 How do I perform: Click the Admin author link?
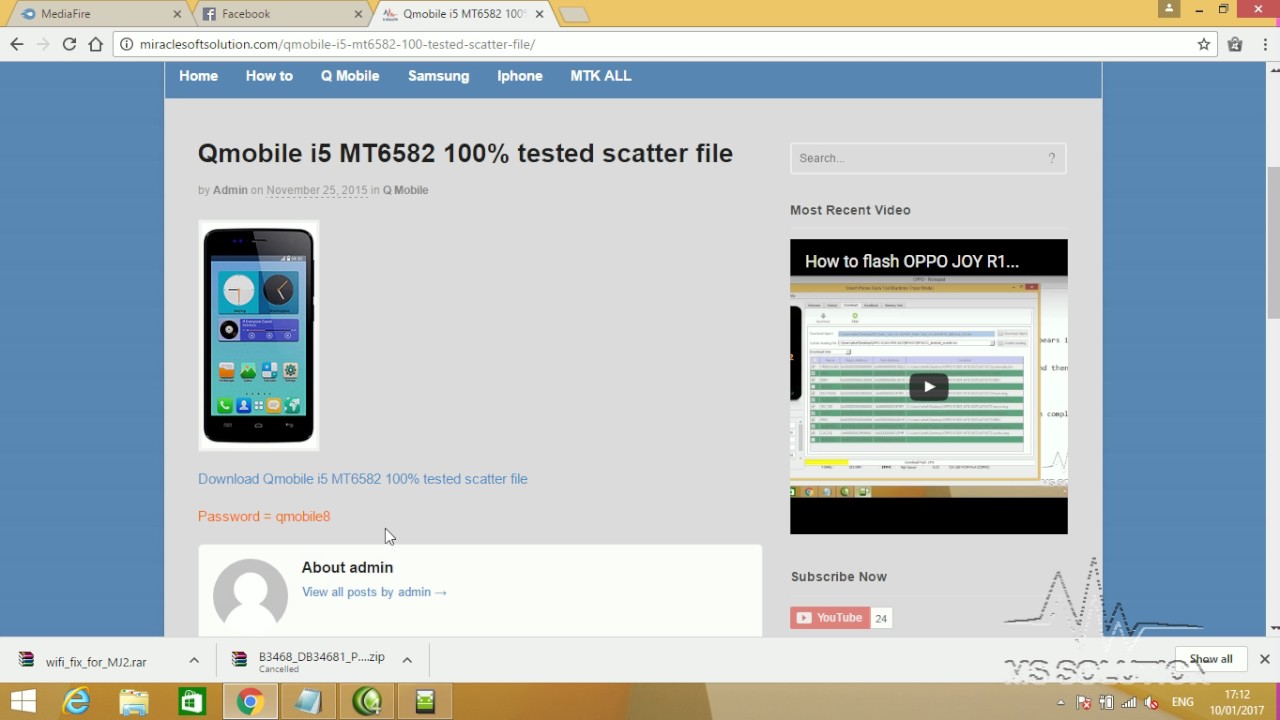pyautogui.click(x=230, y=190)
